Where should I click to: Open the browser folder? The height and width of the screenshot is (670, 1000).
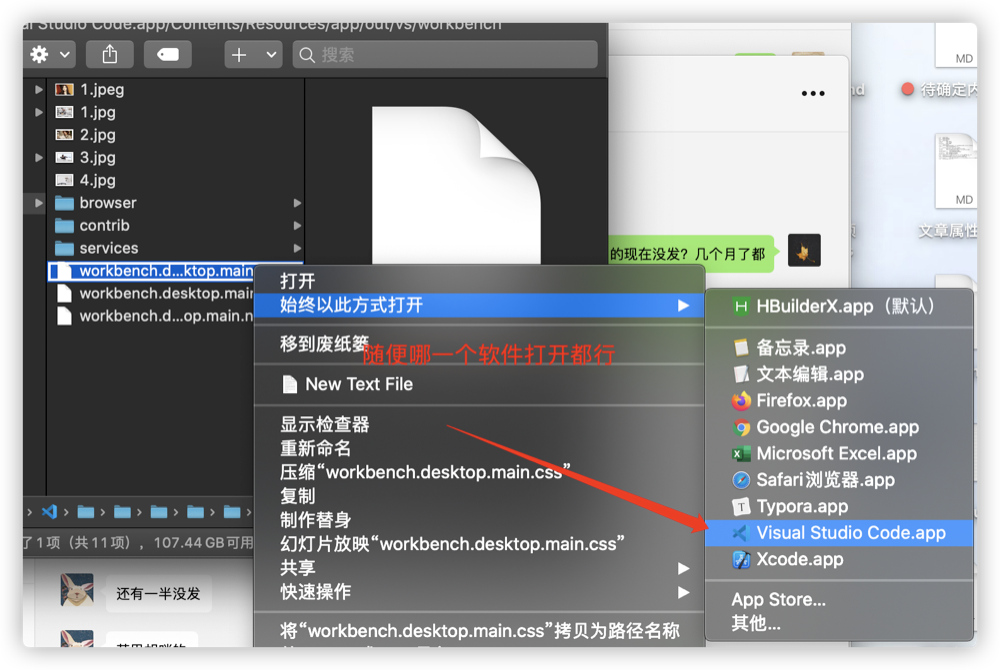[x=108, y=203]
